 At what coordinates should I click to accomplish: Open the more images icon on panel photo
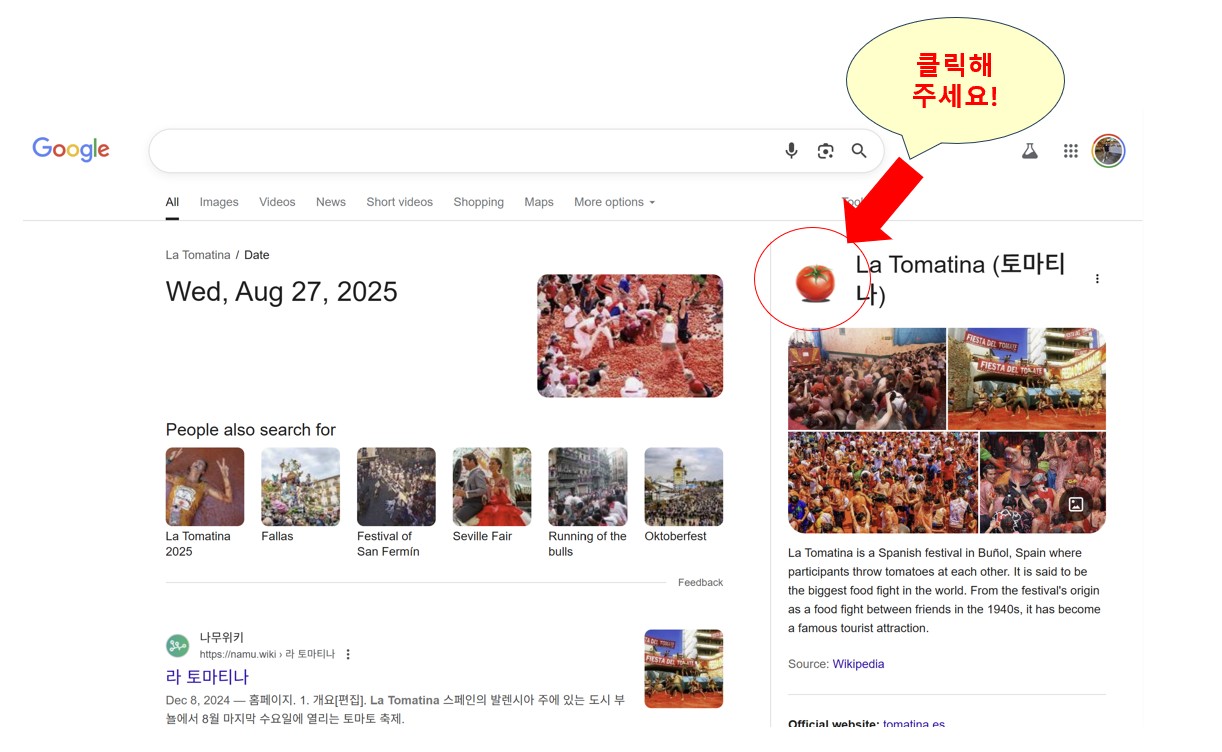pyautogui.click(x=1076, y=505)
